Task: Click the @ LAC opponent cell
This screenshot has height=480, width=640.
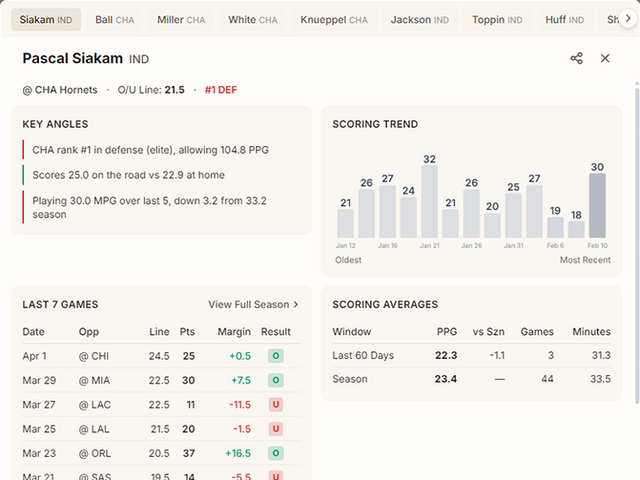Action: click(95, 404)
